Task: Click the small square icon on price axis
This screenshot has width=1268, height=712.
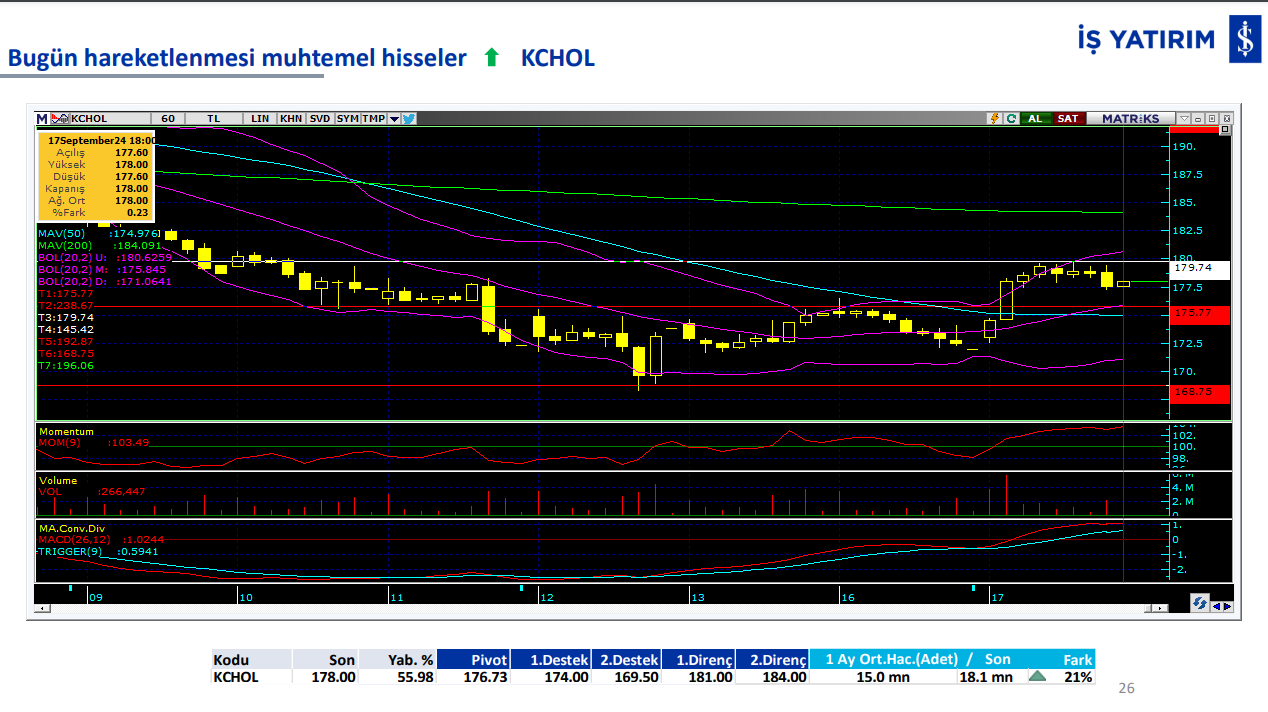Action: [x=1226, y=129]
